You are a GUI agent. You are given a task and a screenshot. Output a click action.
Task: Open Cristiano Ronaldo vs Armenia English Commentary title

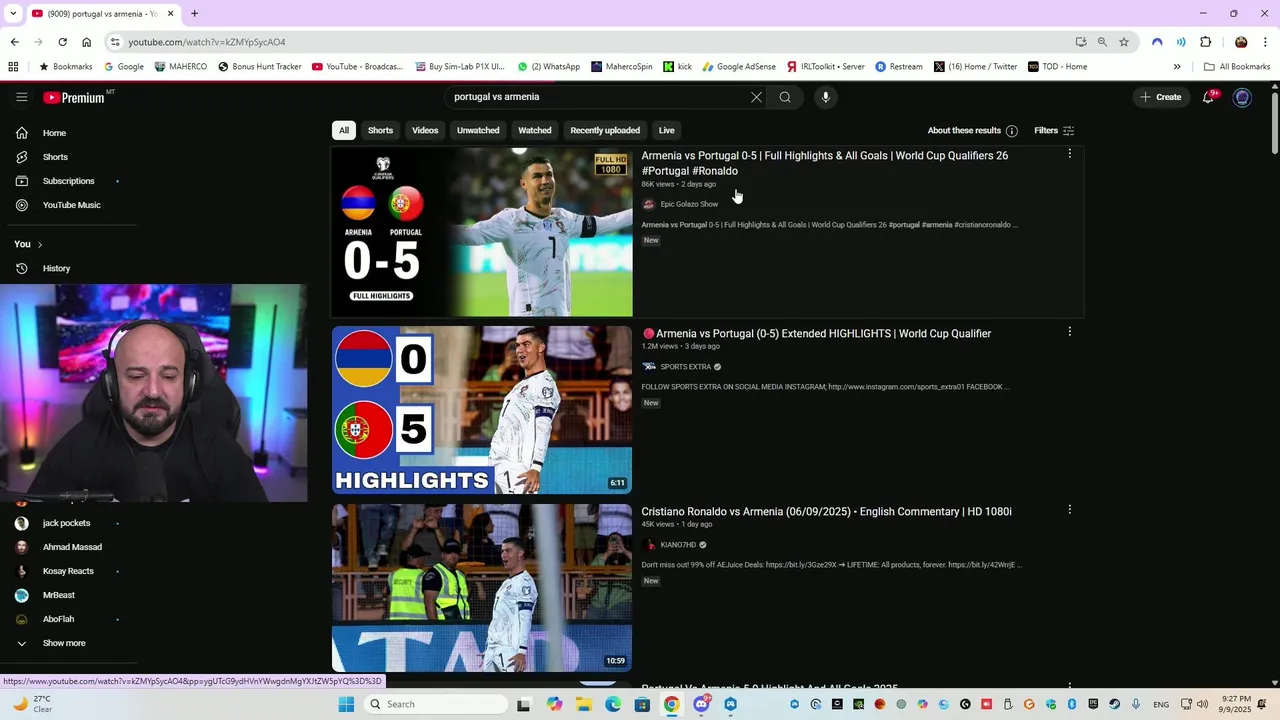[826, 512]
